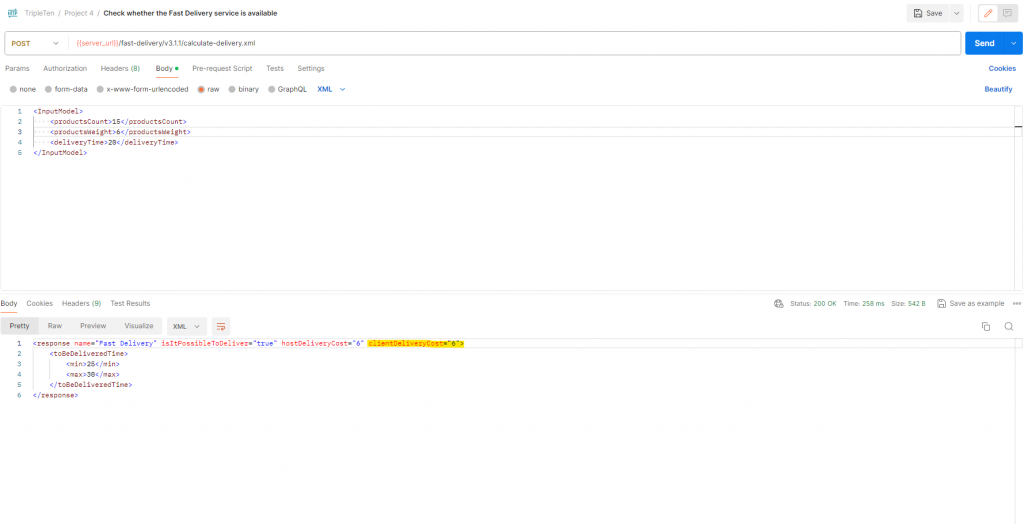1024x524 pixels.
Task: Click the HTTP collection icon before TripleTen
Action: pyautogui.click(x=12, y=13)
